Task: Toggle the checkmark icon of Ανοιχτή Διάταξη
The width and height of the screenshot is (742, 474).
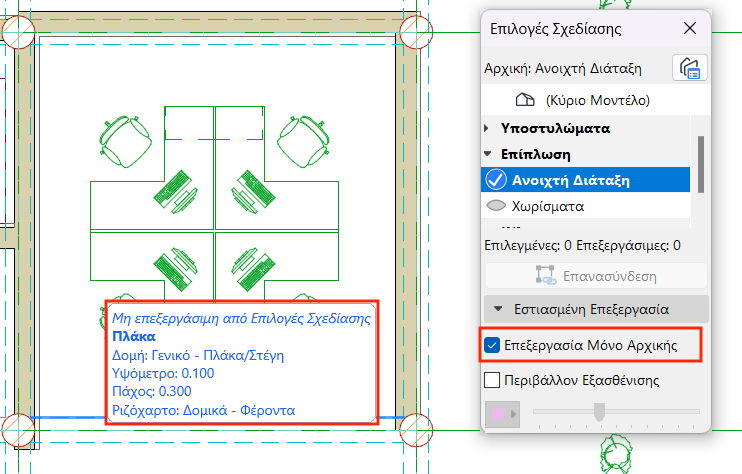Action: click(x=496, y=180)
